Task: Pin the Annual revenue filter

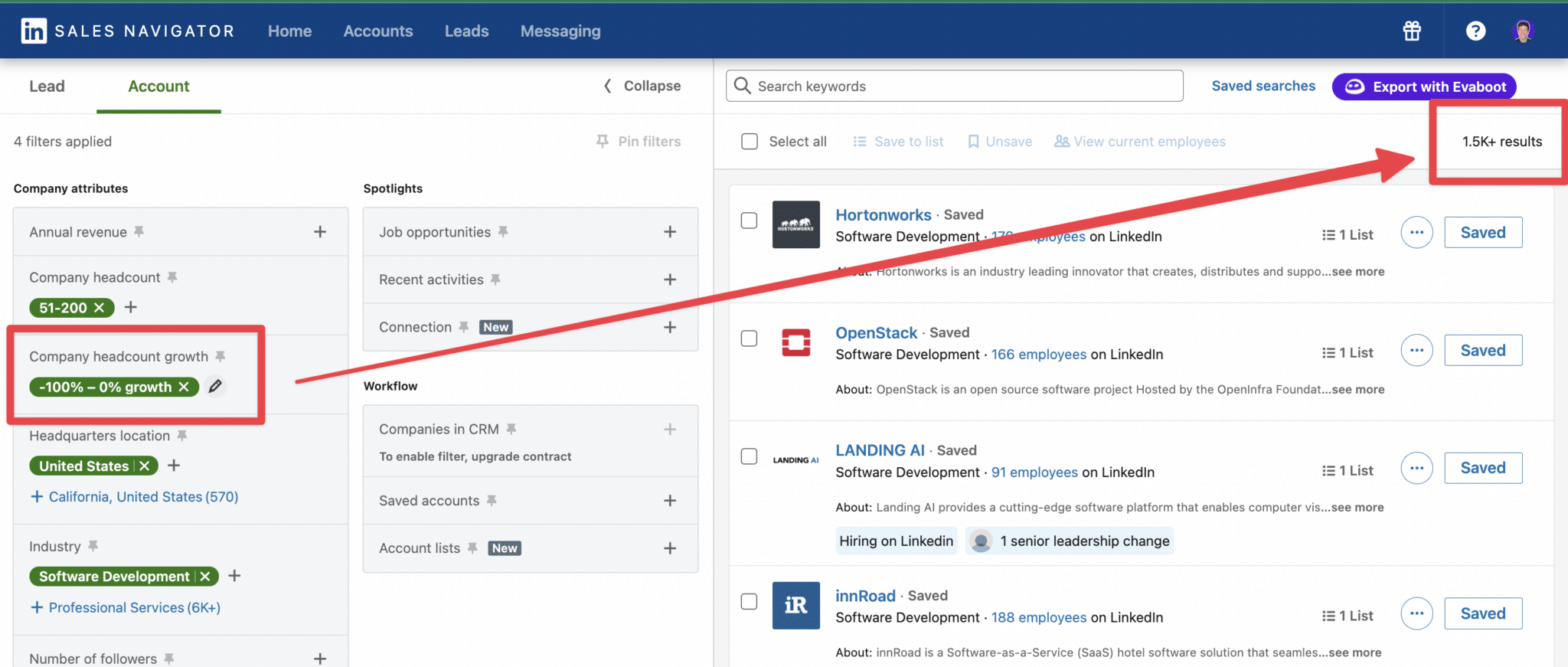Action: (x=139, y=231)
